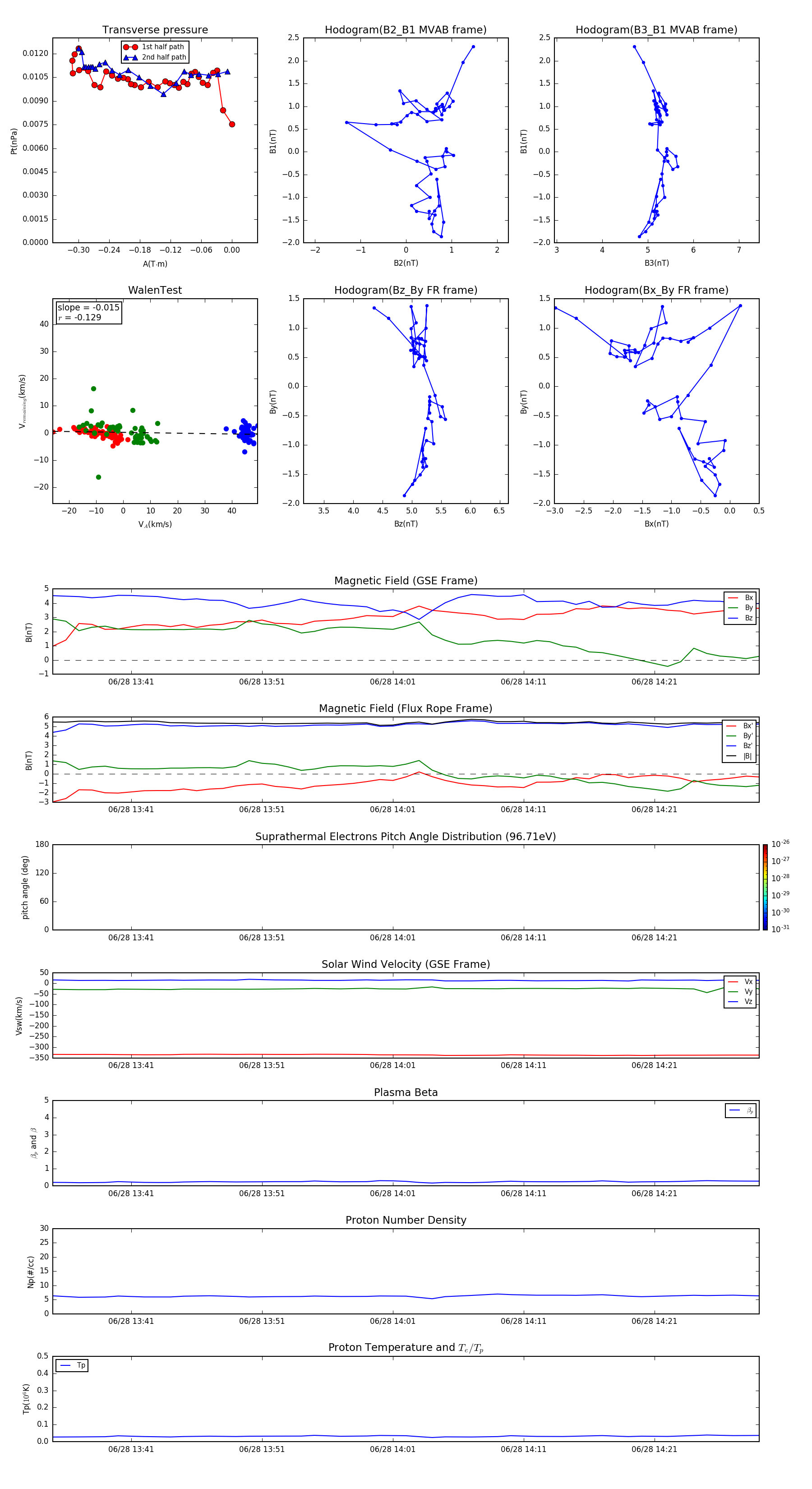812x1489 pixels.
Task: Click the "WalenTest" plot title
Action: point(155,290)
